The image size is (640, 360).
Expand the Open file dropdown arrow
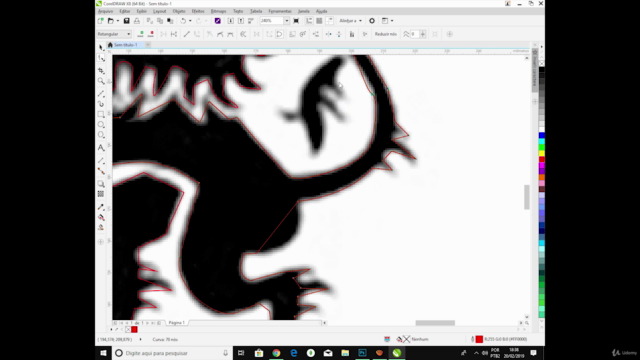click(118, 21)
